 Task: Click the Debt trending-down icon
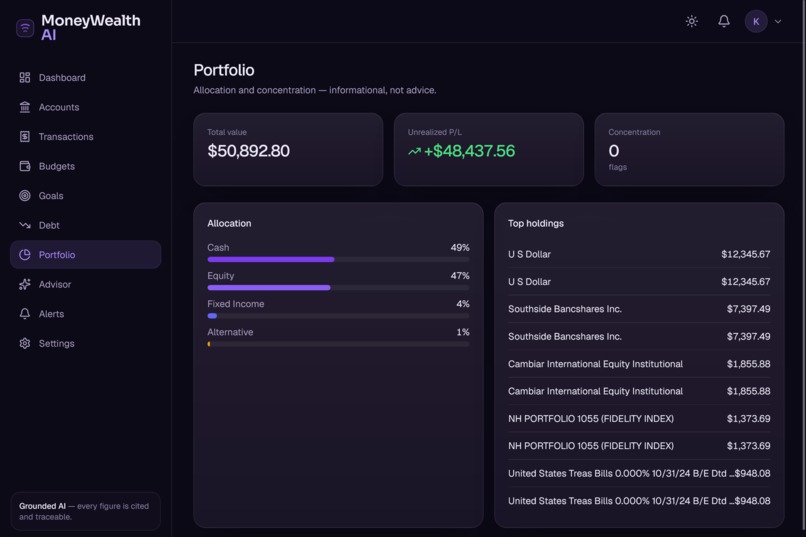pos(25,225)
